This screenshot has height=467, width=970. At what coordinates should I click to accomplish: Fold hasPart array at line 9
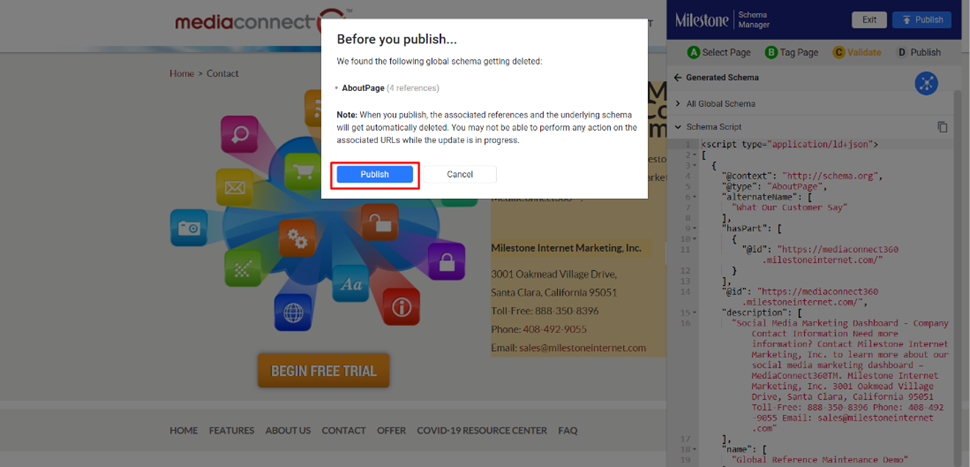(x=695, y=228)
